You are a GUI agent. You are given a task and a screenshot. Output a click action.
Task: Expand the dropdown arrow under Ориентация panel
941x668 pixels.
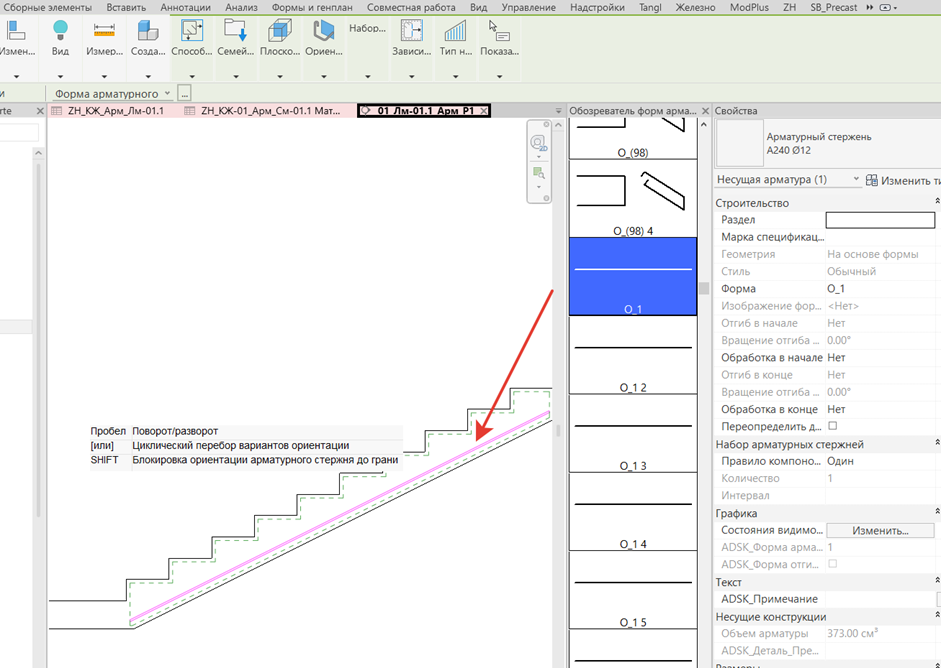point(323,77)
